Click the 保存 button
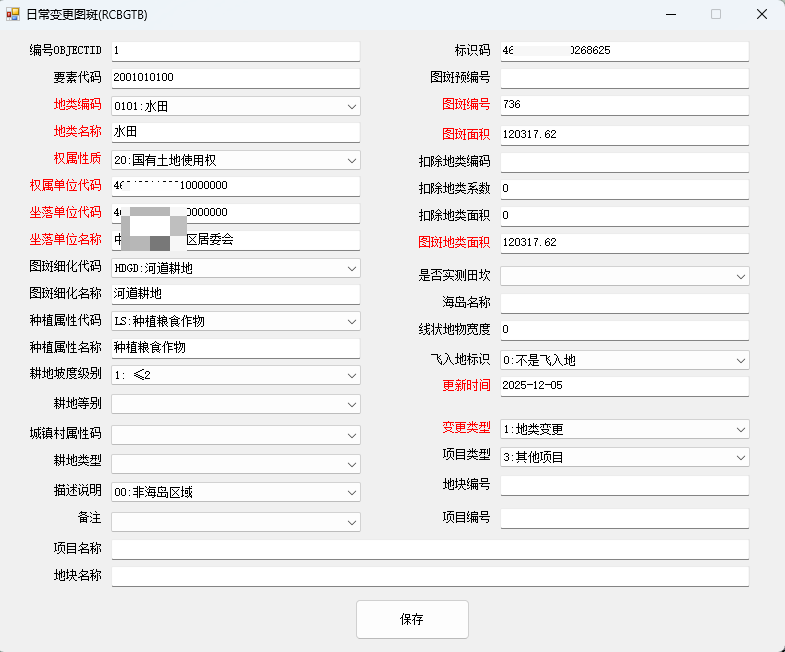Viewport: 785px width, 652px height. click(x=412, y=619)
